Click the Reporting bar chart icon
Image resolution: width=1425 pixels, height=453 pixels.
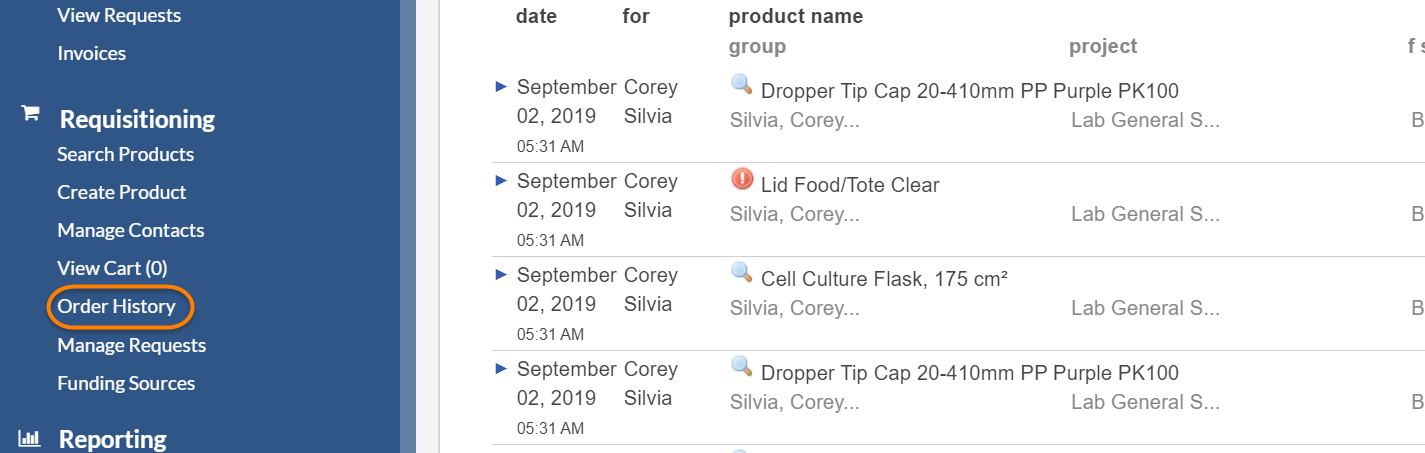[30, 438]
